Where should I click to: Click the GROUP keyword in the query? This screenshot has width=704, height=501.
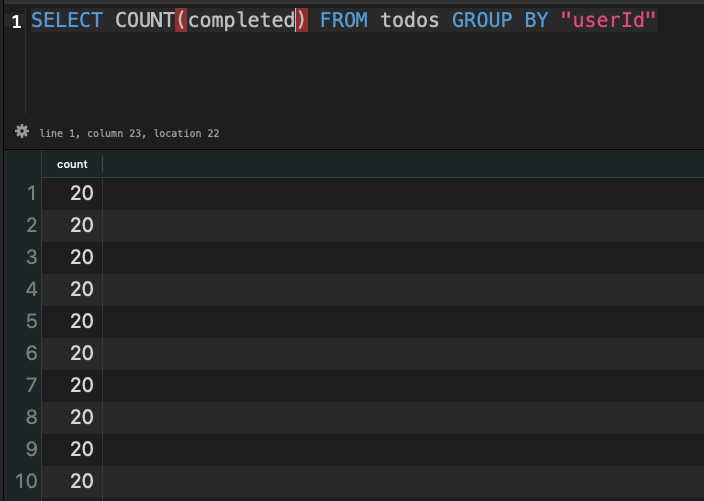pos(482,20)
